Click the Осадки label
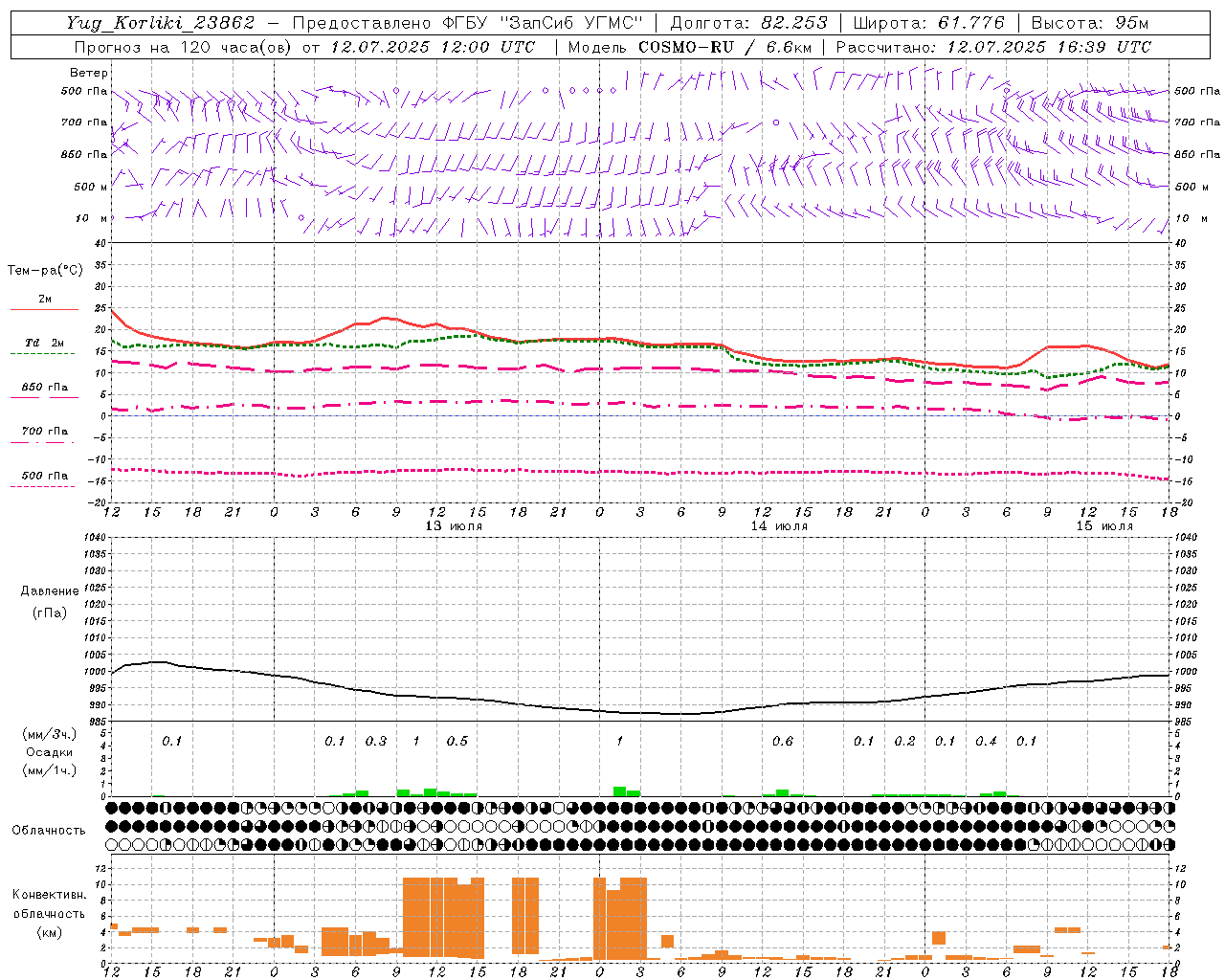 click(x=49, y=752)
